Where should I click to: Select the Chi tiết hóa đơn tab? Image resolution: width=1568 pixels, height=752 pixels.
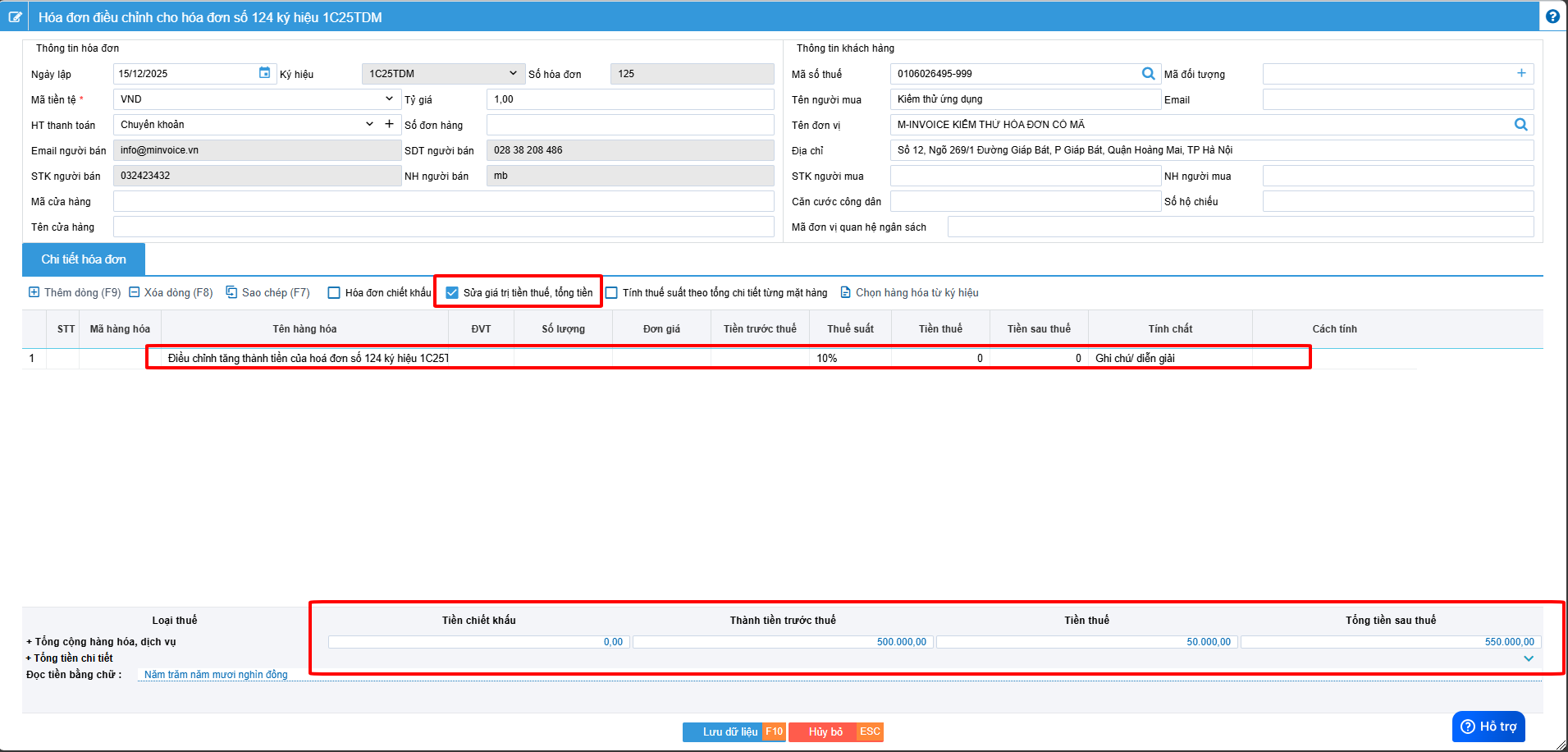click(x=84, y=259)
